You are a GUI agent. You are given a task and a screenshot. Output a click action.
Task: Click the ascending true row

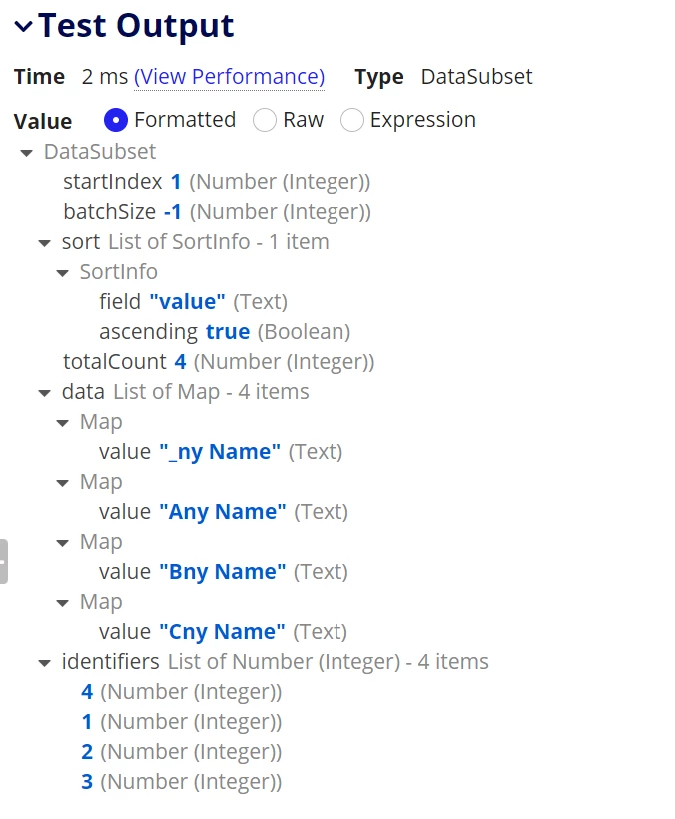click(225, 332)
